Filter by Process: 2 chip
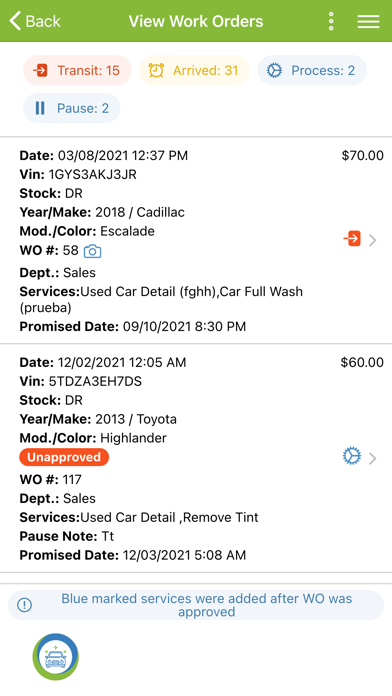This screenshot has height=696, width=392. click(312, 70)
